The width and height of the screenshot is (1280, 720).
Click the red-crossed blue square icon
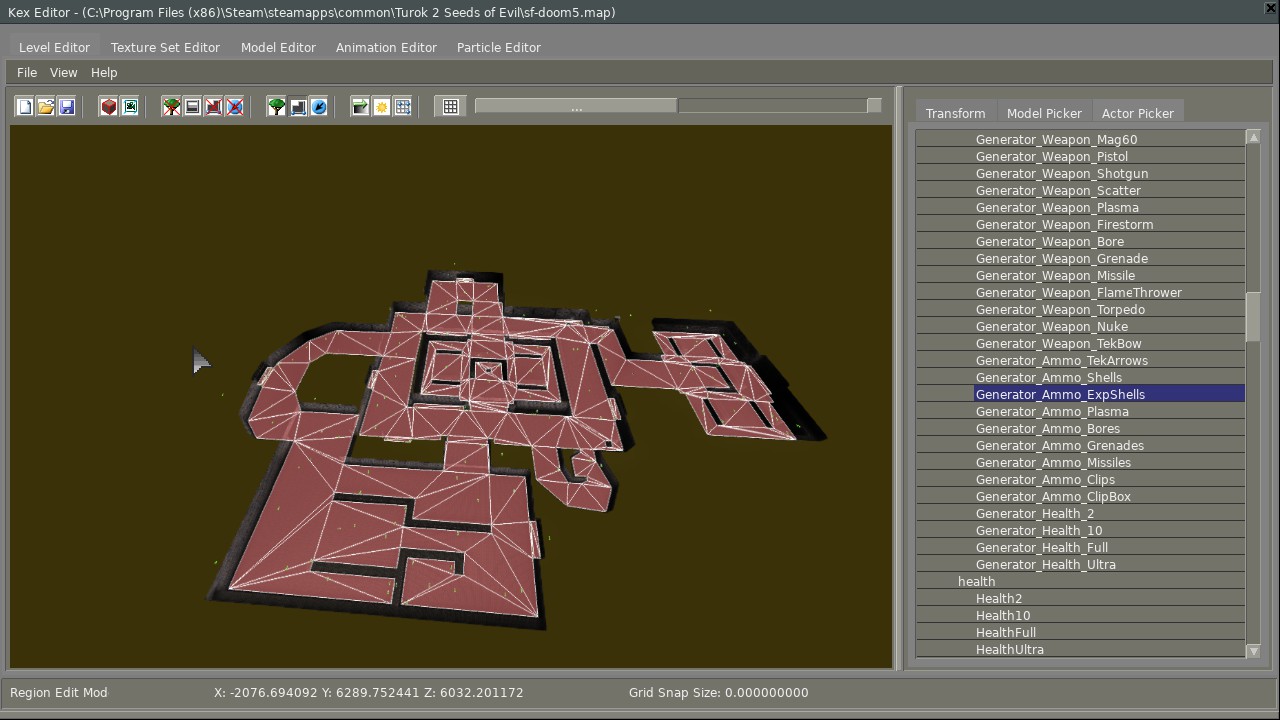(235, 107)
